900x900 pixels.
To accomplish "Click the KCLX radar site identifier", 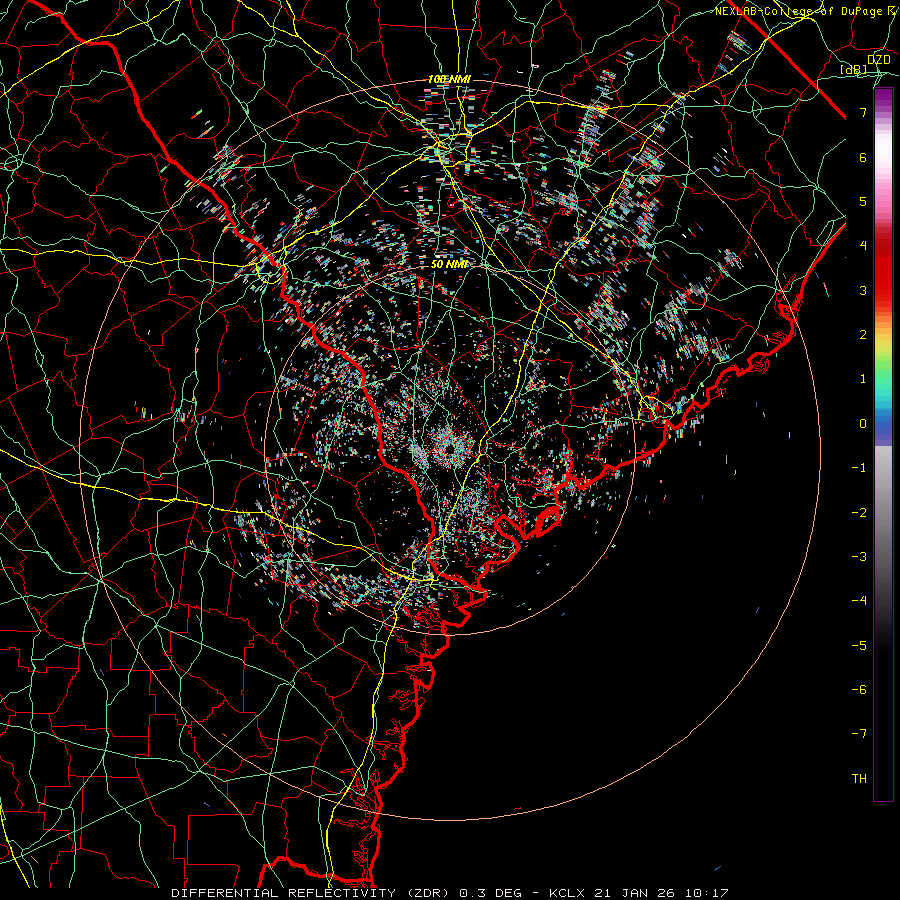I will pyautogui.click(x=567, y=893).
